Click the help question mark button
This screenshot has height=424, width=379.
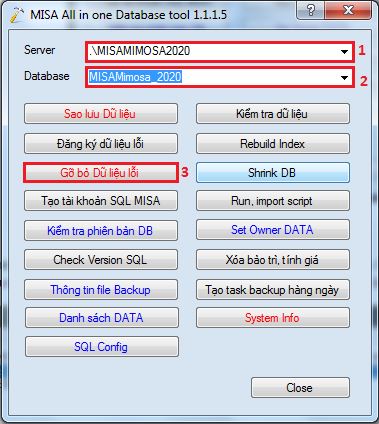tap(311, 10)
